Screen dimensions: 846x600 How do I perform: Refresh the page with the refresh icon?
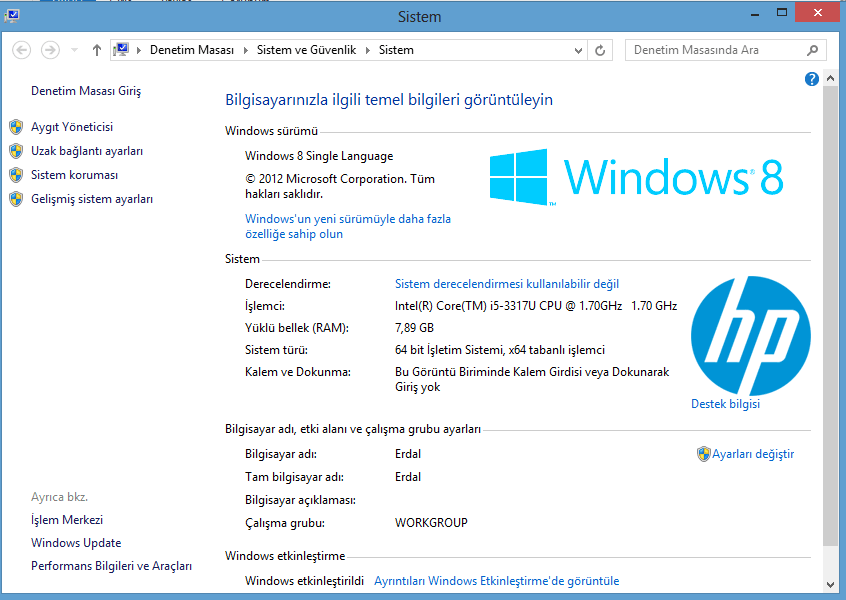coord(600,50)
